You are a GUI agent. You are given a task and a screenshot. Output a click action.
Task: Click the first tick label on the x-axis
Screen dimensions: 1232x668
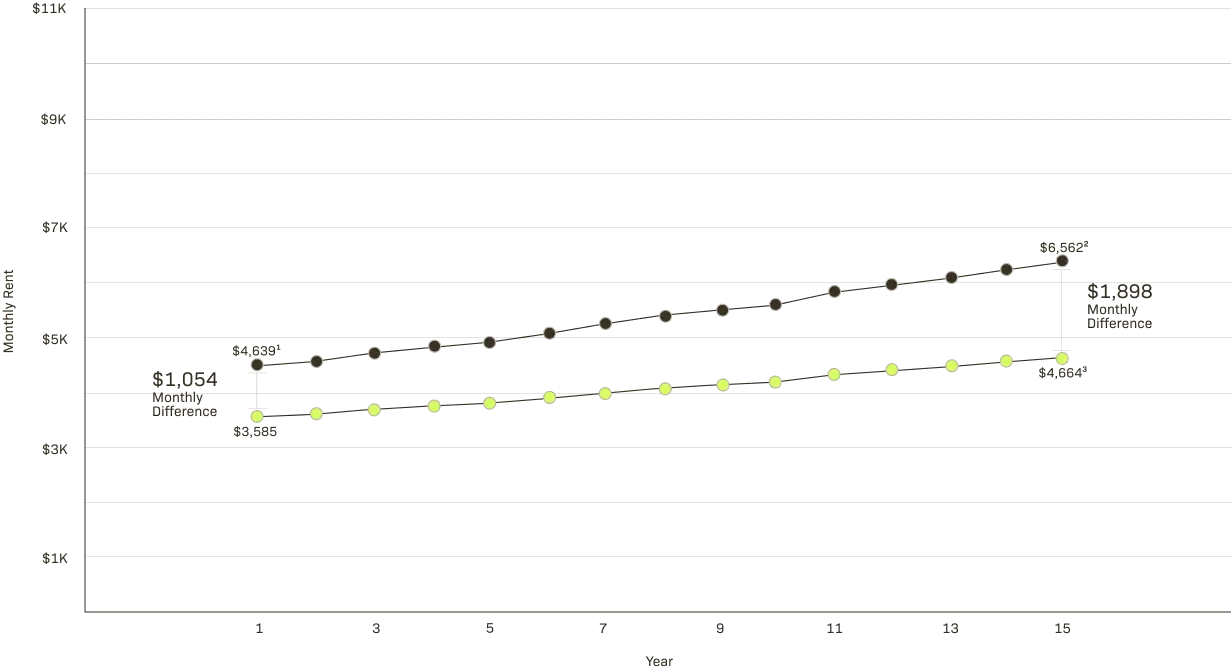click(x=259, y=628)
